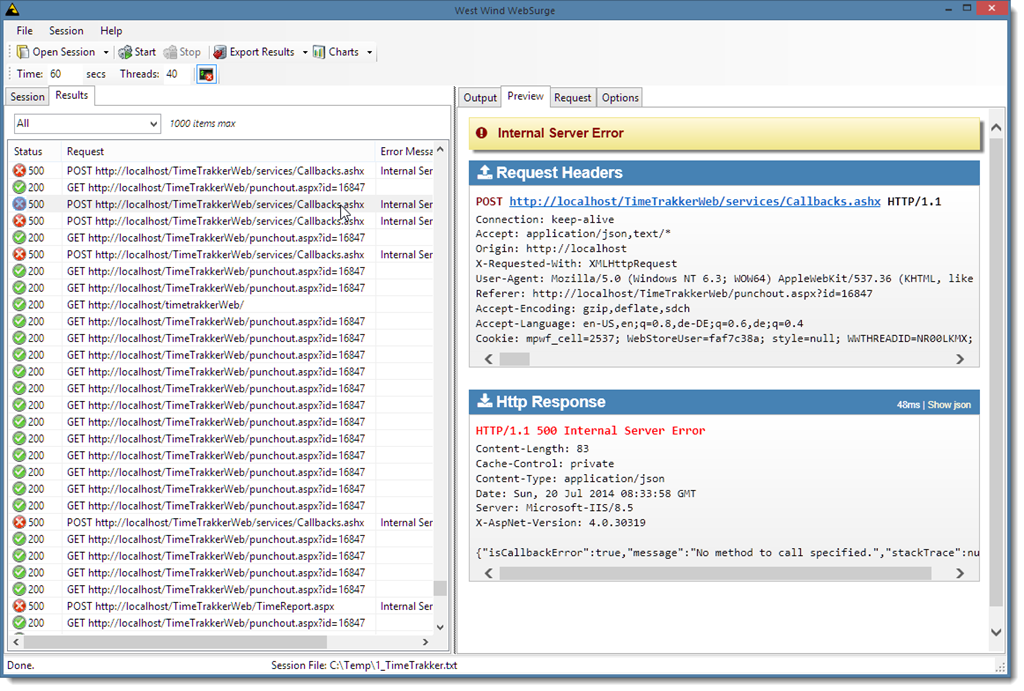
Task: Click the Http Response download icon
Action: (x=485, y=400)
